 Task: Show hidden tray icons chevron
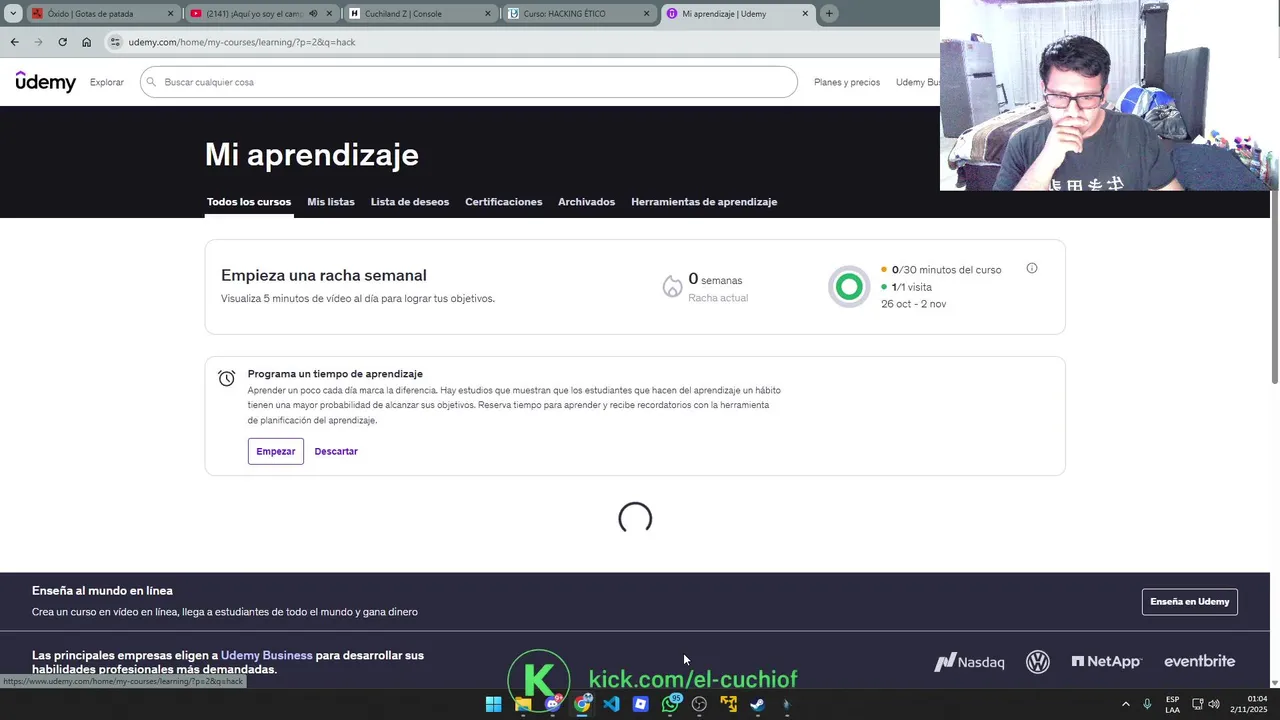pyautogui.click(x=1125, y=704)
